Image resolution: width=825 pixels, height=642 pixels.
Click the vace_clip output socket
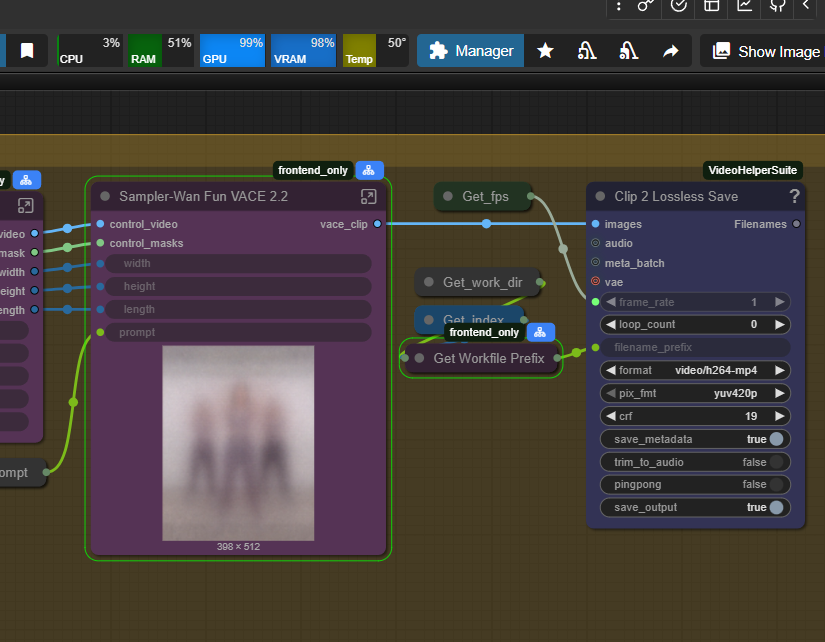pyautogui.click(x=377, y=224)
